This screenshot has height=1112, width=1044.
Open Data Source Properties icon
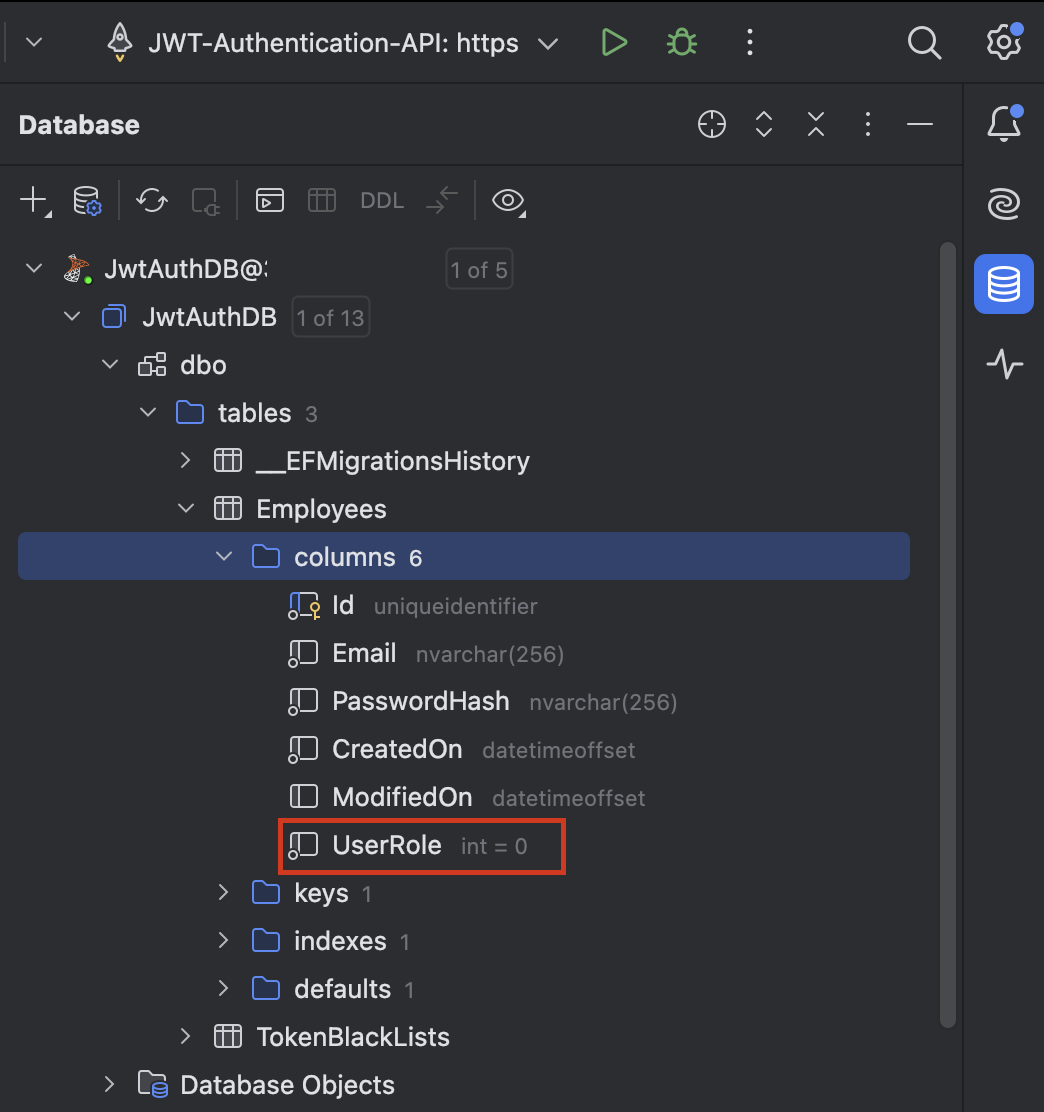click(88, 200)
